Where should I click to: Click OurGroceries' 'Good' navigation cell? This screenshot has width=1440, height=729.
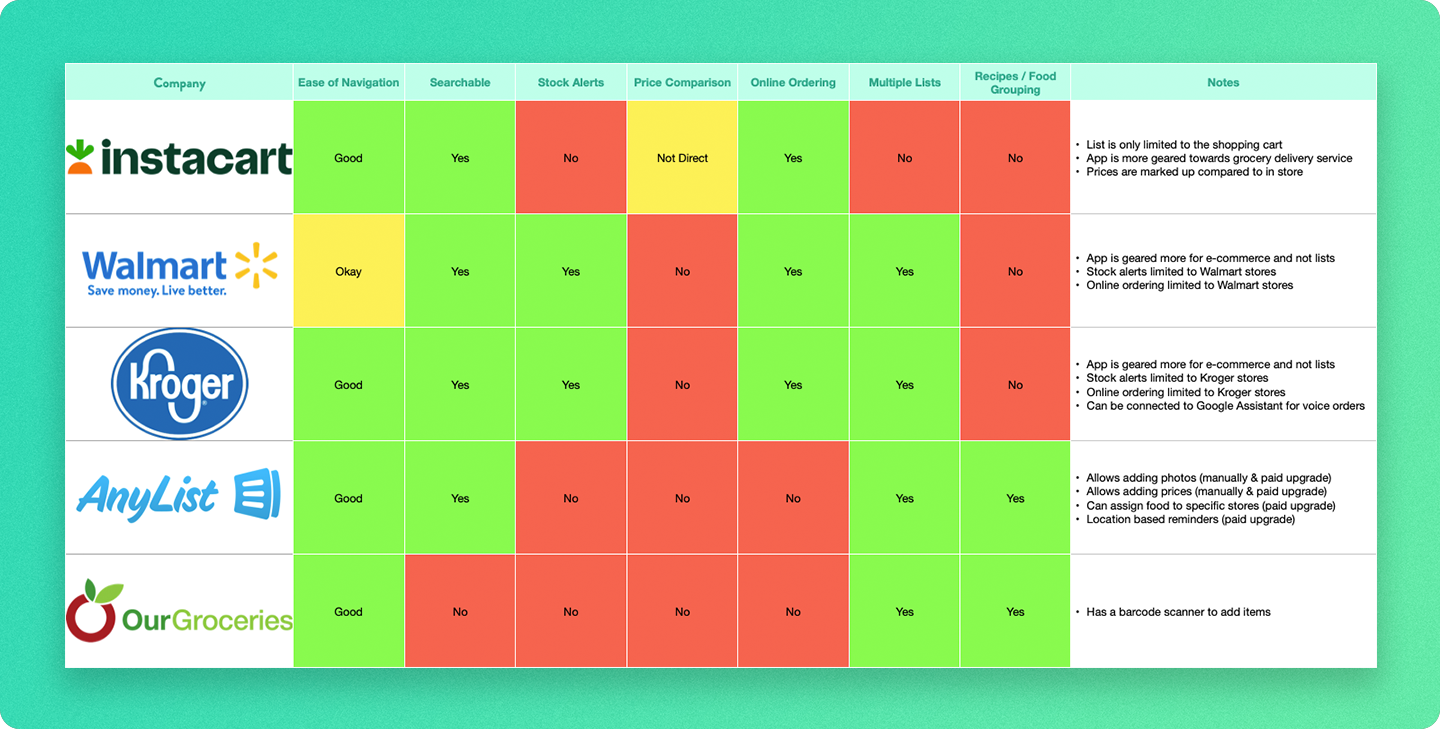[x=349, y=612]
